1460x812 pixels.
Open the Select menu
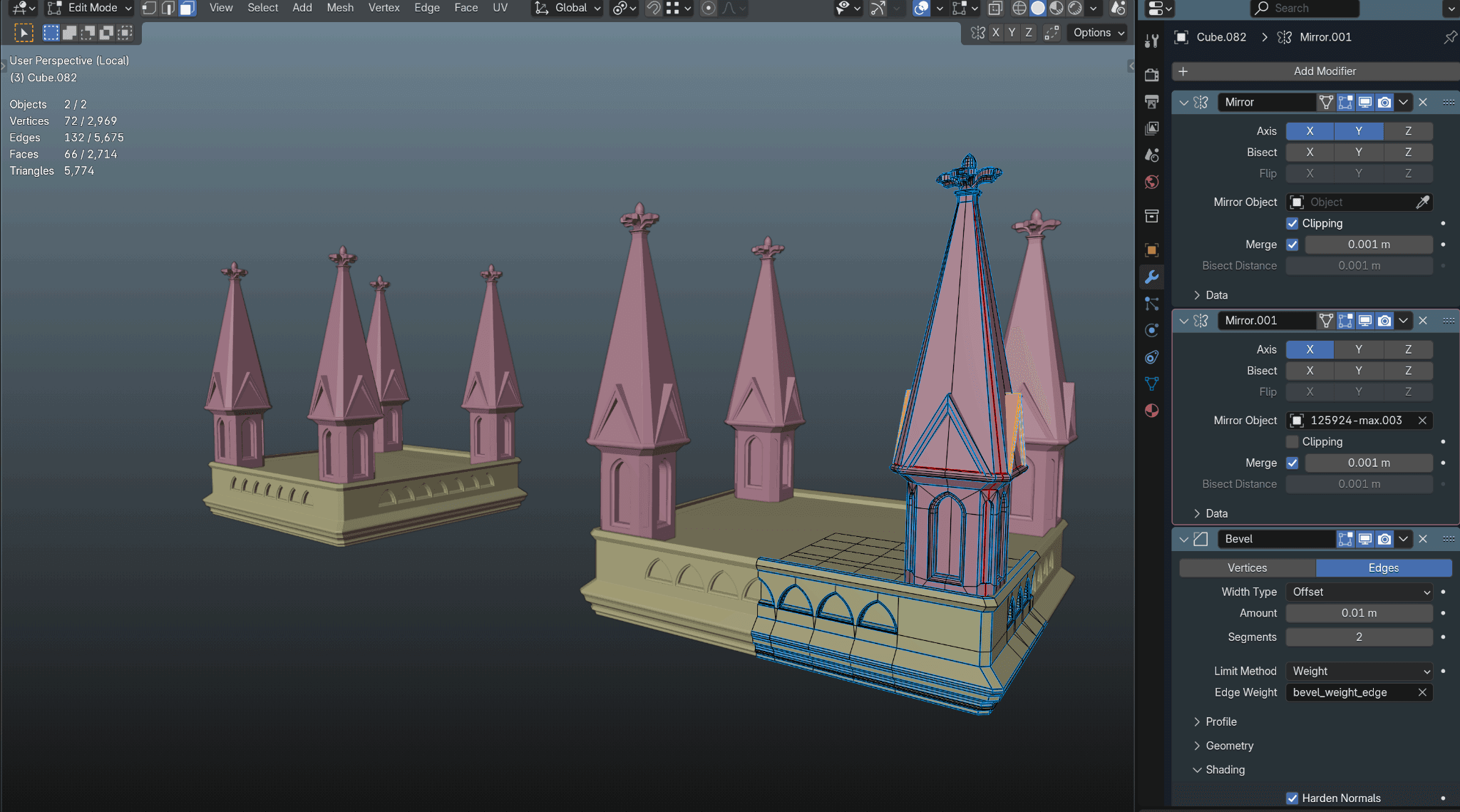pos(262,8)
